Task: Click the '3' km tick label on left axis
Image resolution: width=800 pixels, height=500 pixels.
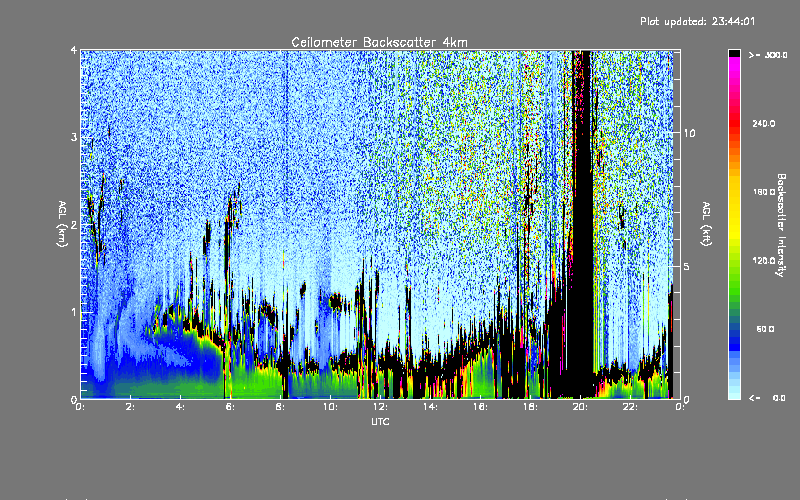Action: (74, 137)
